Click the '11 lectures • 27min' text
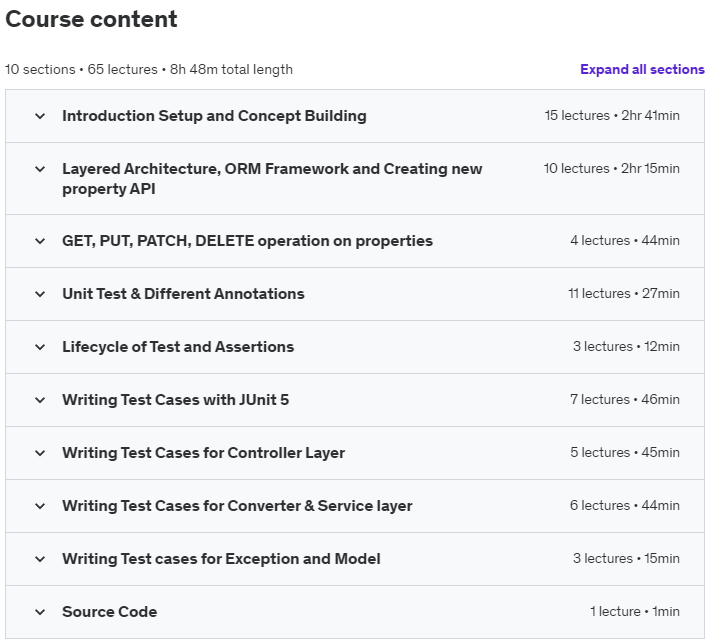The width and height of the screenshot is (705, 639). point(624,294)
